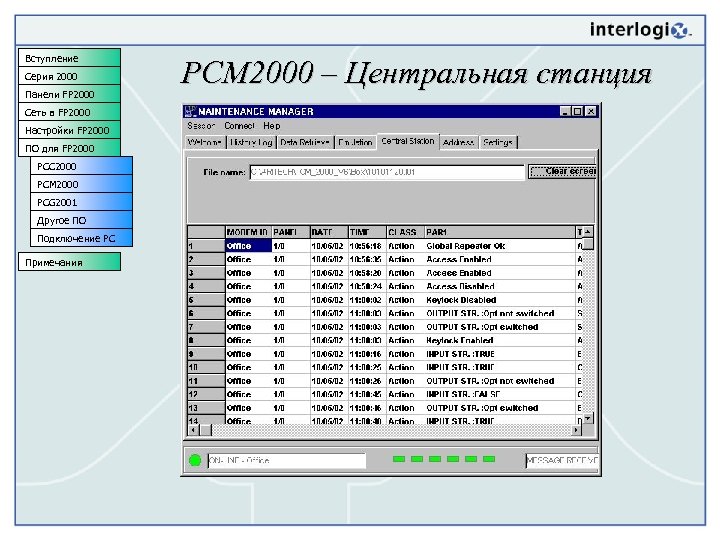720x540 pixels.
Task: Click the 'Global Repeater Ok' cell
Action: click(500, 246)
